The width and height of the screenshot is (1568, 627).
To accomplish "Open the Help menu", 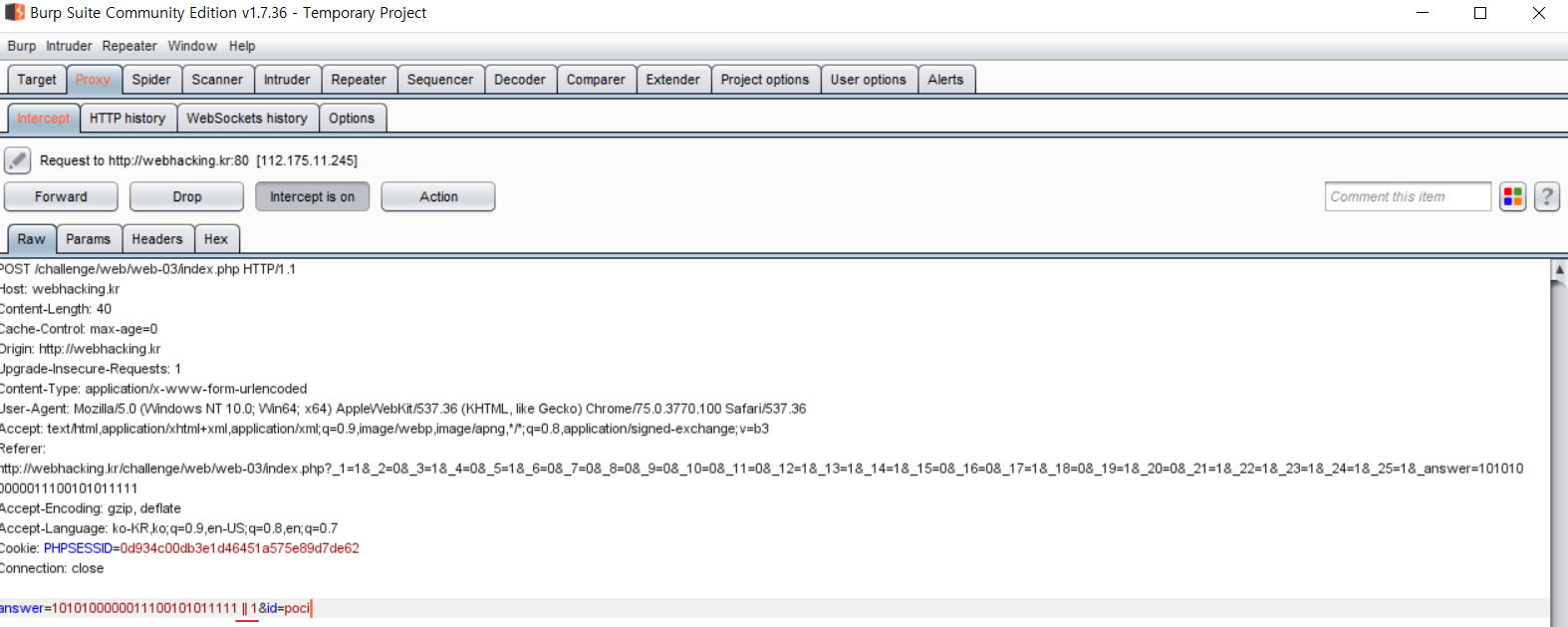I will click(242, 46).
